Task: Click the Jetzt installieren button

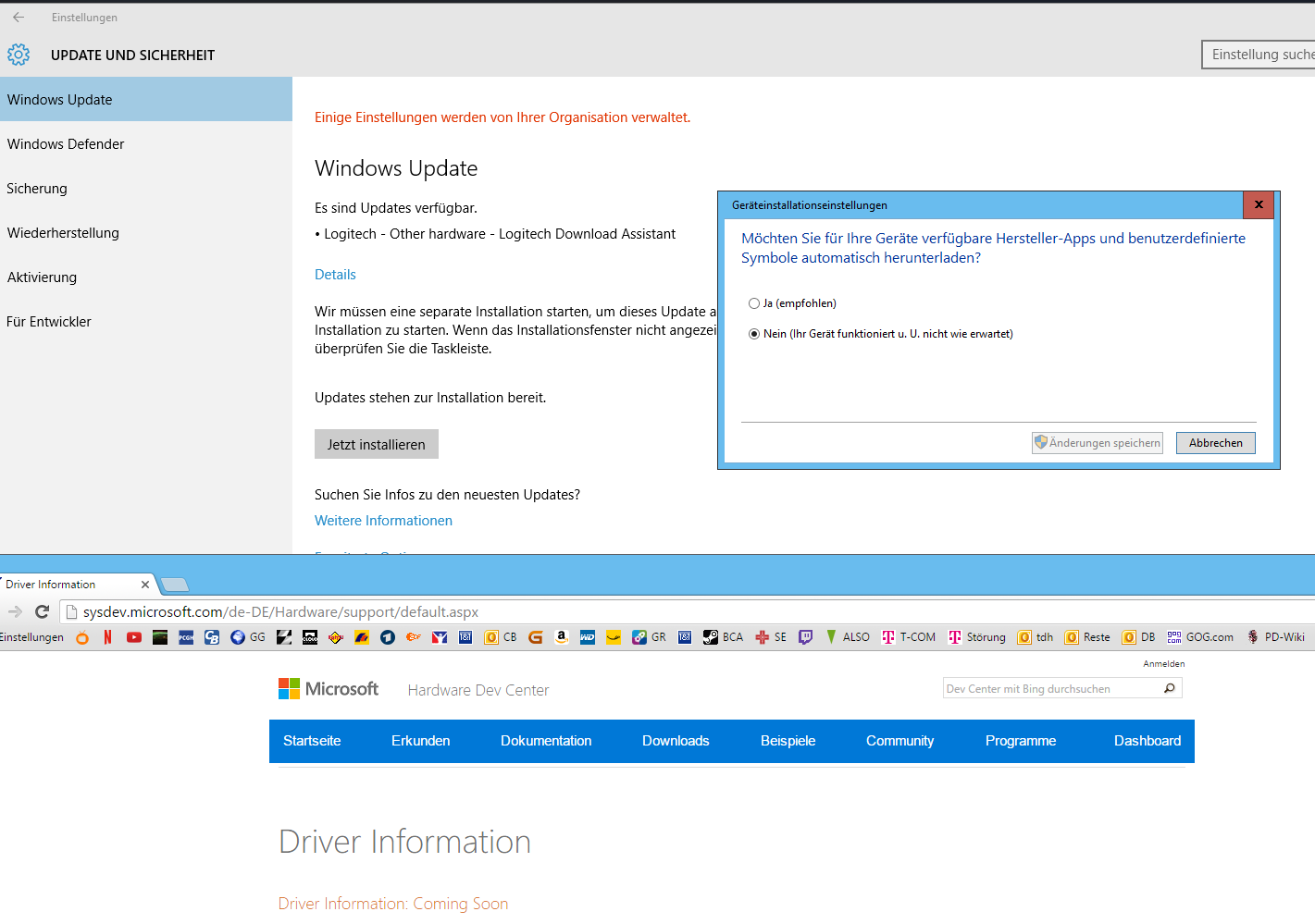Action: coord(377,444)
